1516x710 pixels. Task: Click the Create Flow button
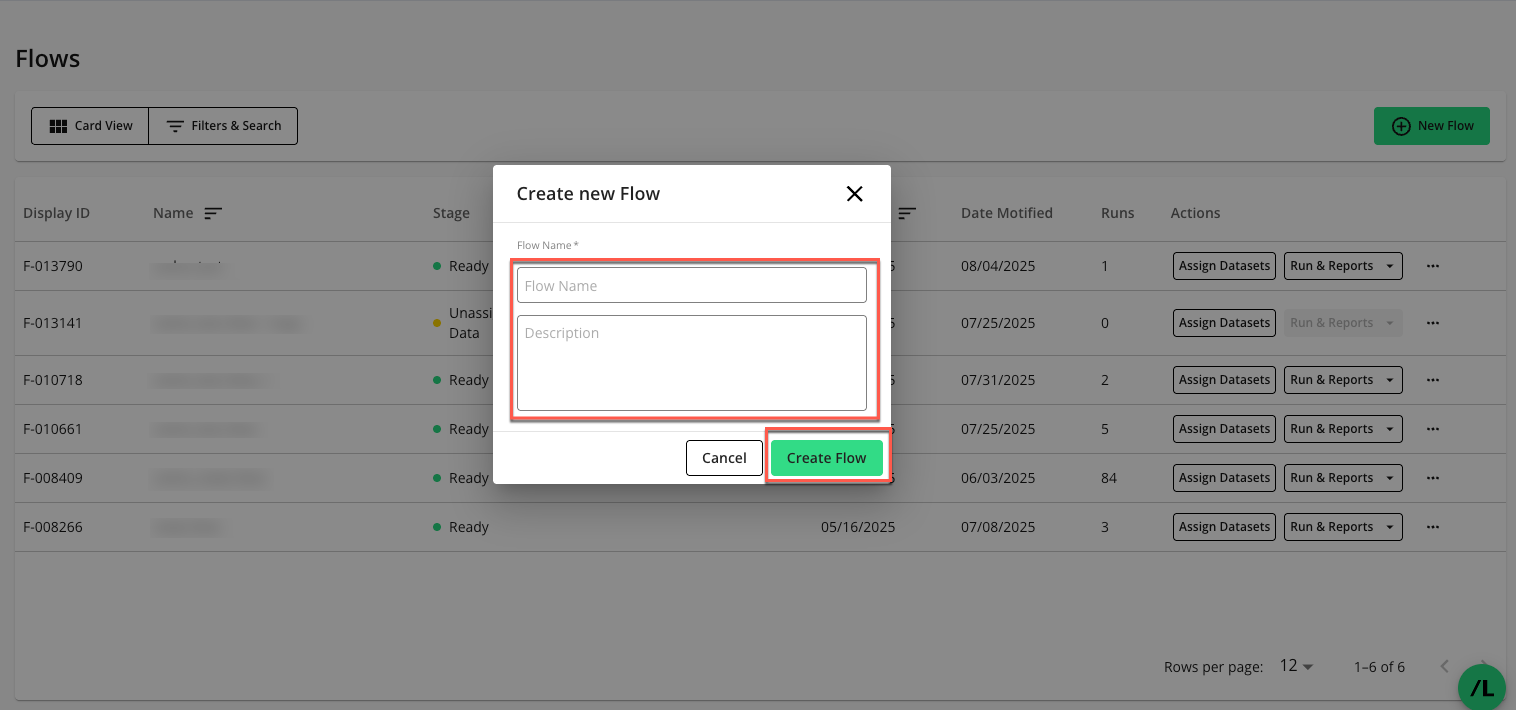827,457
